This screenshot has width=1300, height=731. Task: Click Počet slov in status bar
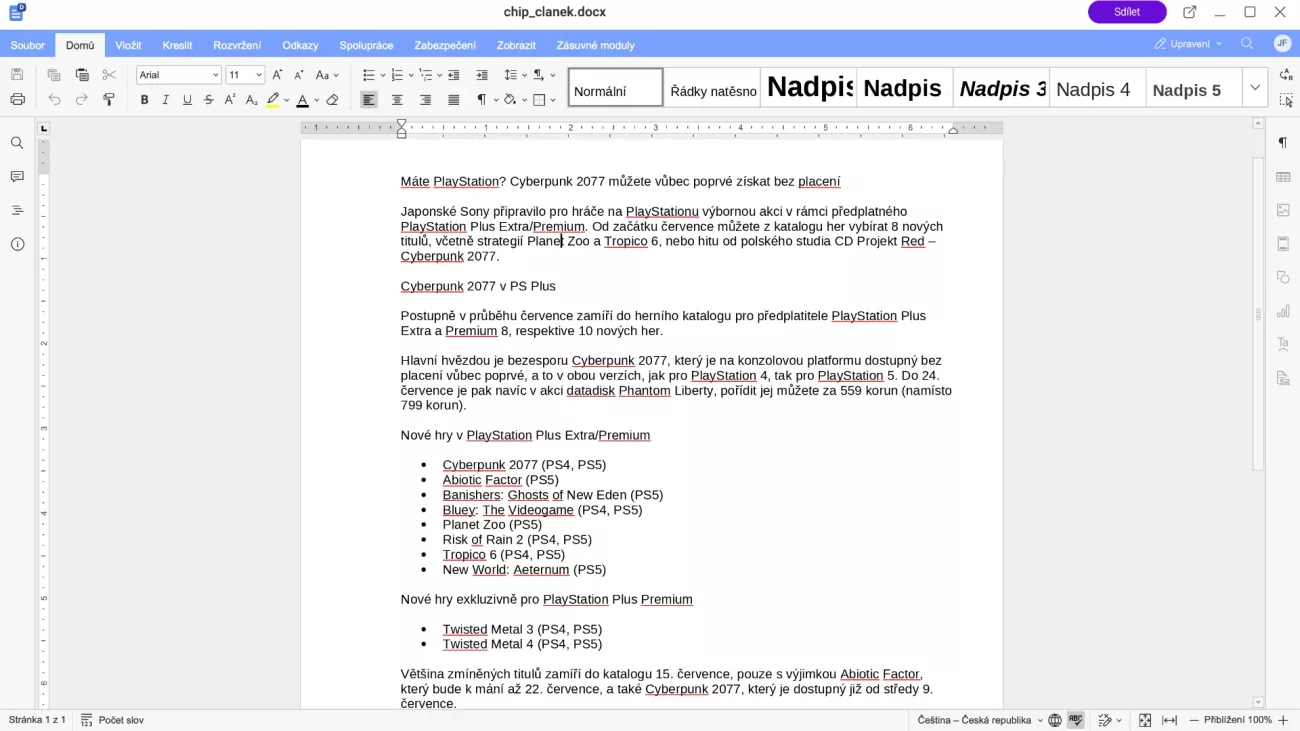[112, 720]
